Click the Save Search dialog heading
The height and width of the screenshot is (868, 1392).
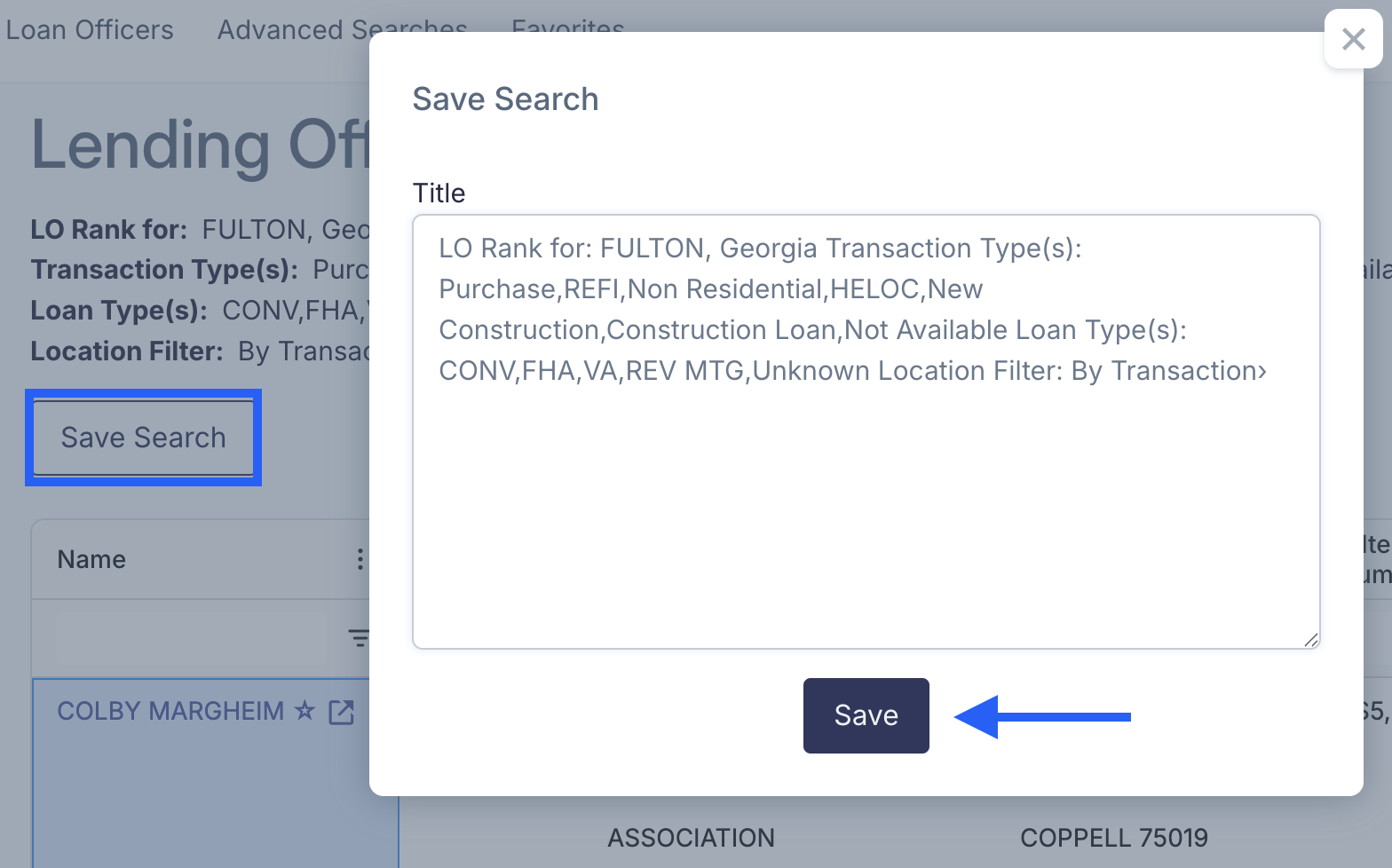pyautogui.click(x=505, y=99)
